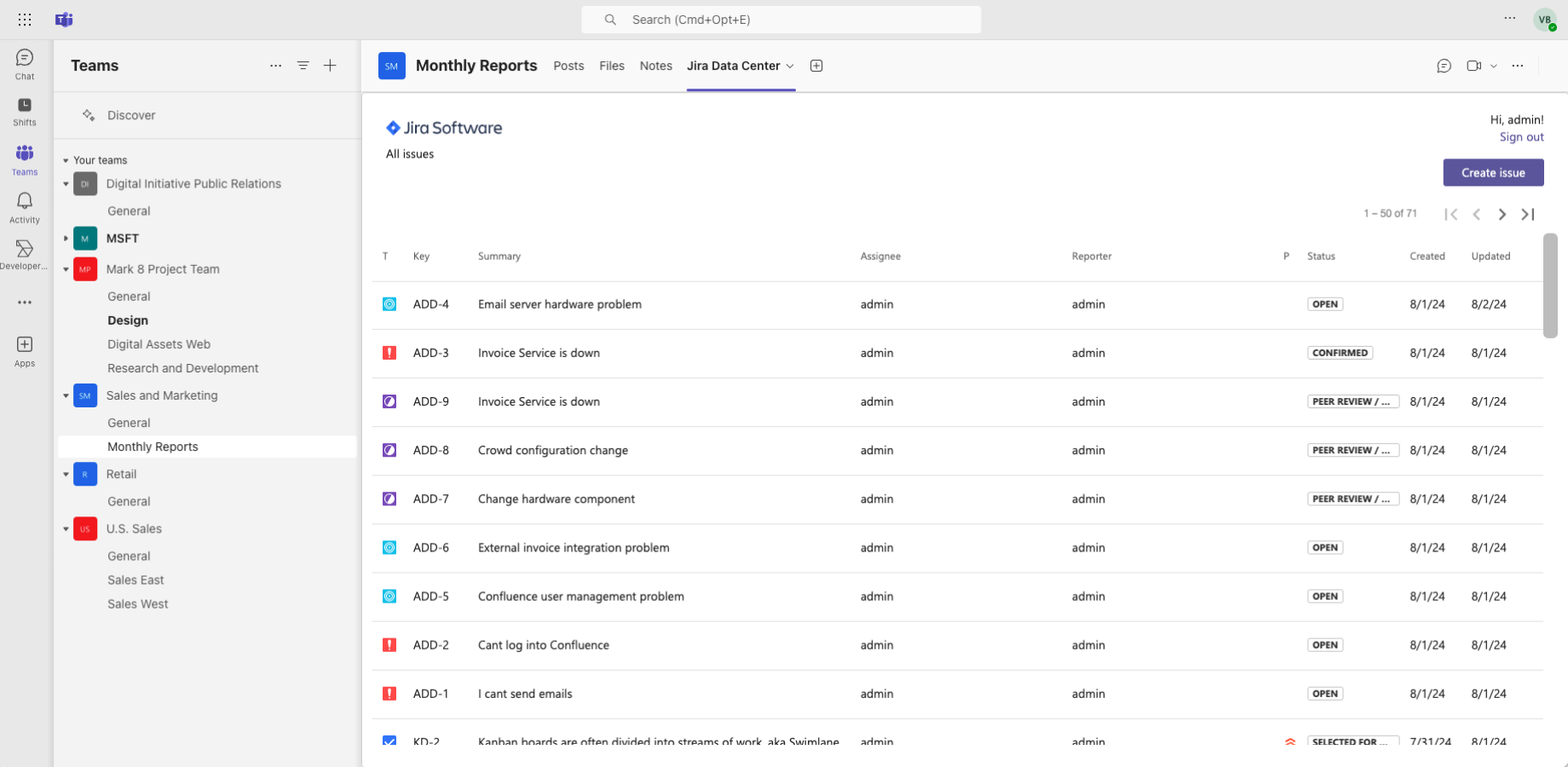Select the Jira Data Center tab
The width and height of the screenshot is (1568, 767).
734,66
